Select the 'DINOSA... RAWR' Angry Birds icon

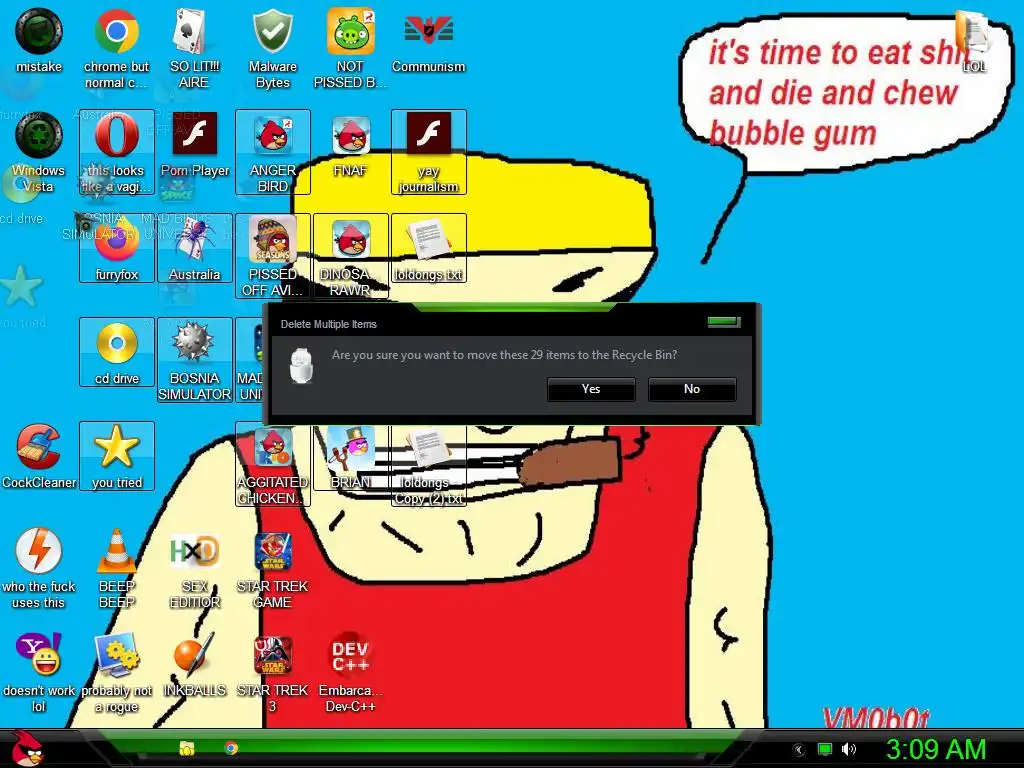coord(351,256)
